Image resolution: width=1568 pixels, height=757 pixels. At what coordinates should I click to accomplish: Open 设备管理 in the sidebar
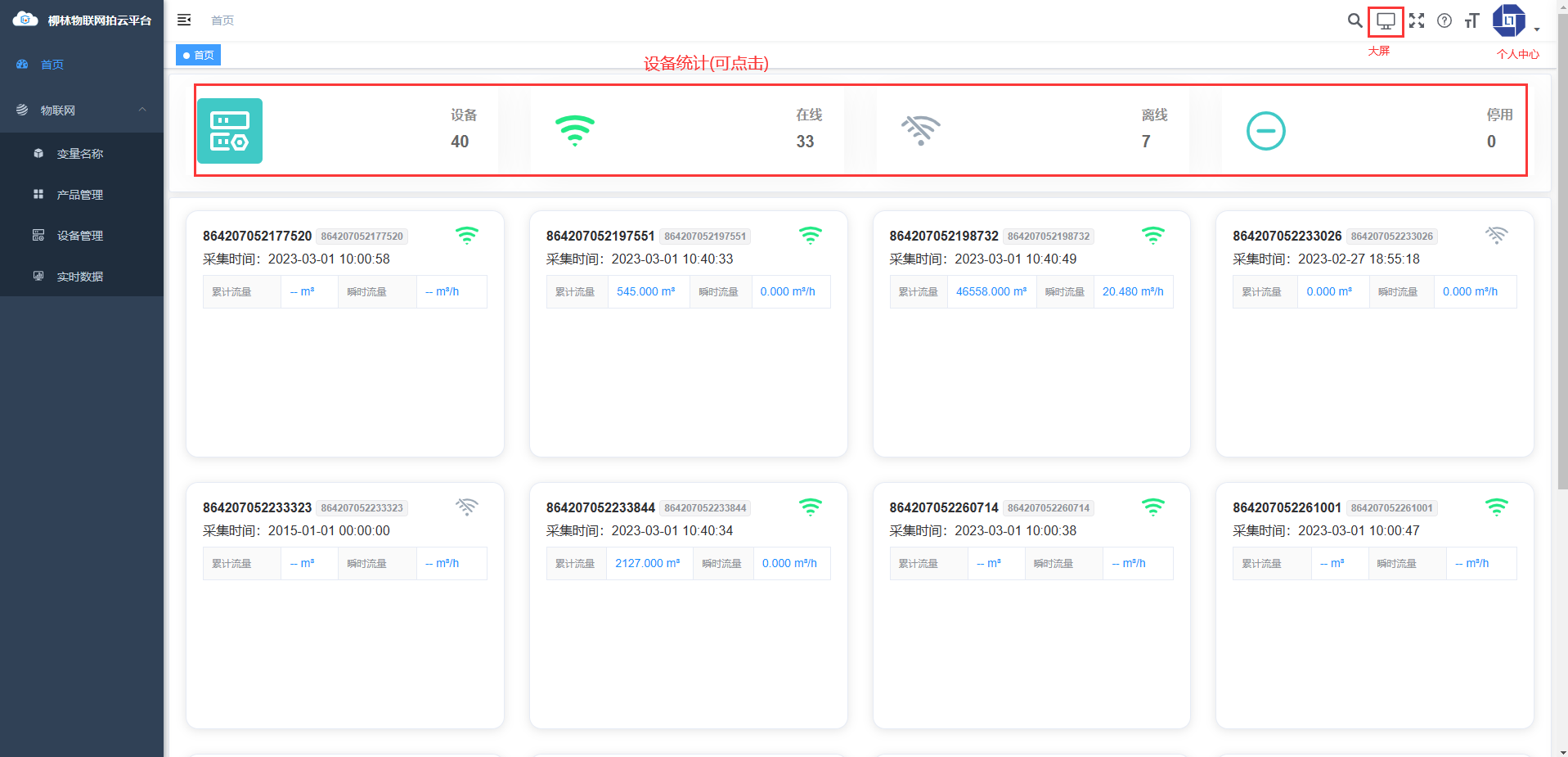(x=82, y=235)
